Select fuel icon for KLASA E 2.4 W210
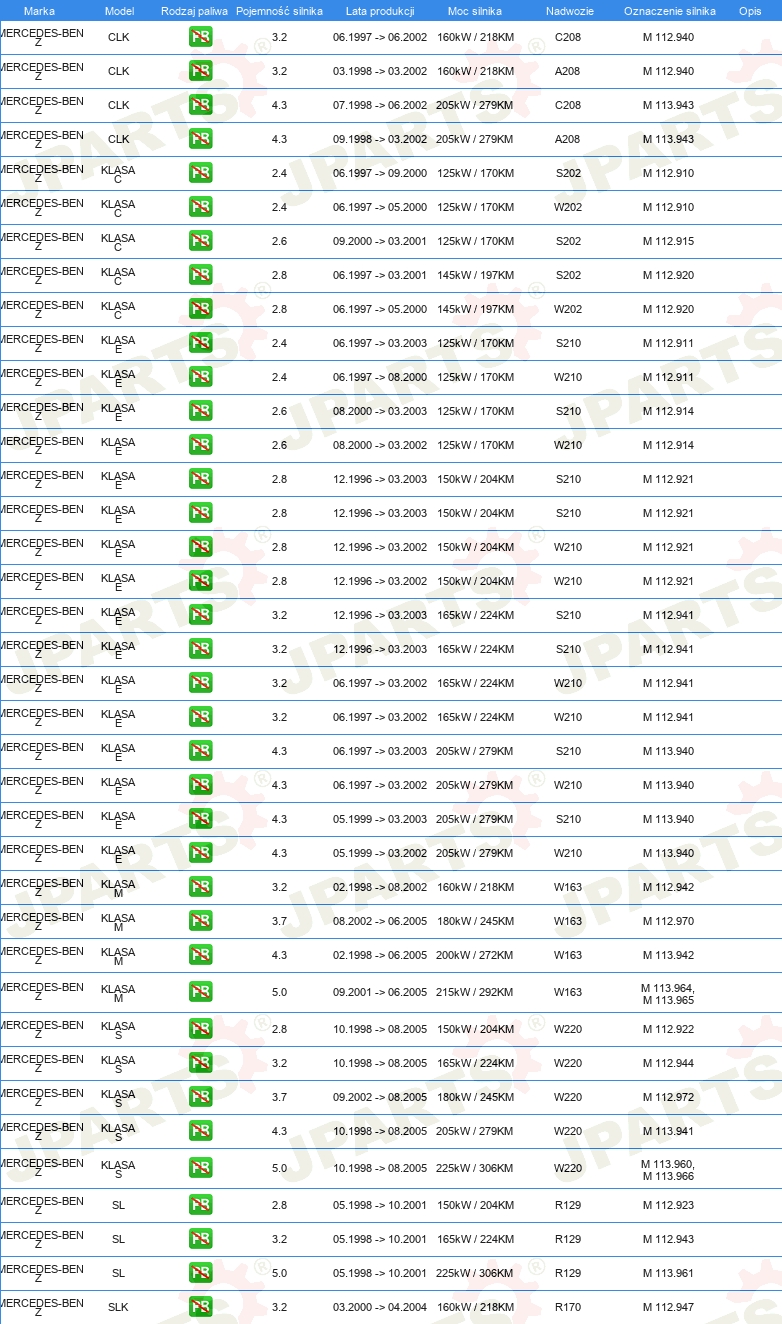Image resolution: width=782 pixels, height=1324 pixels. click(x=201, y=377)
